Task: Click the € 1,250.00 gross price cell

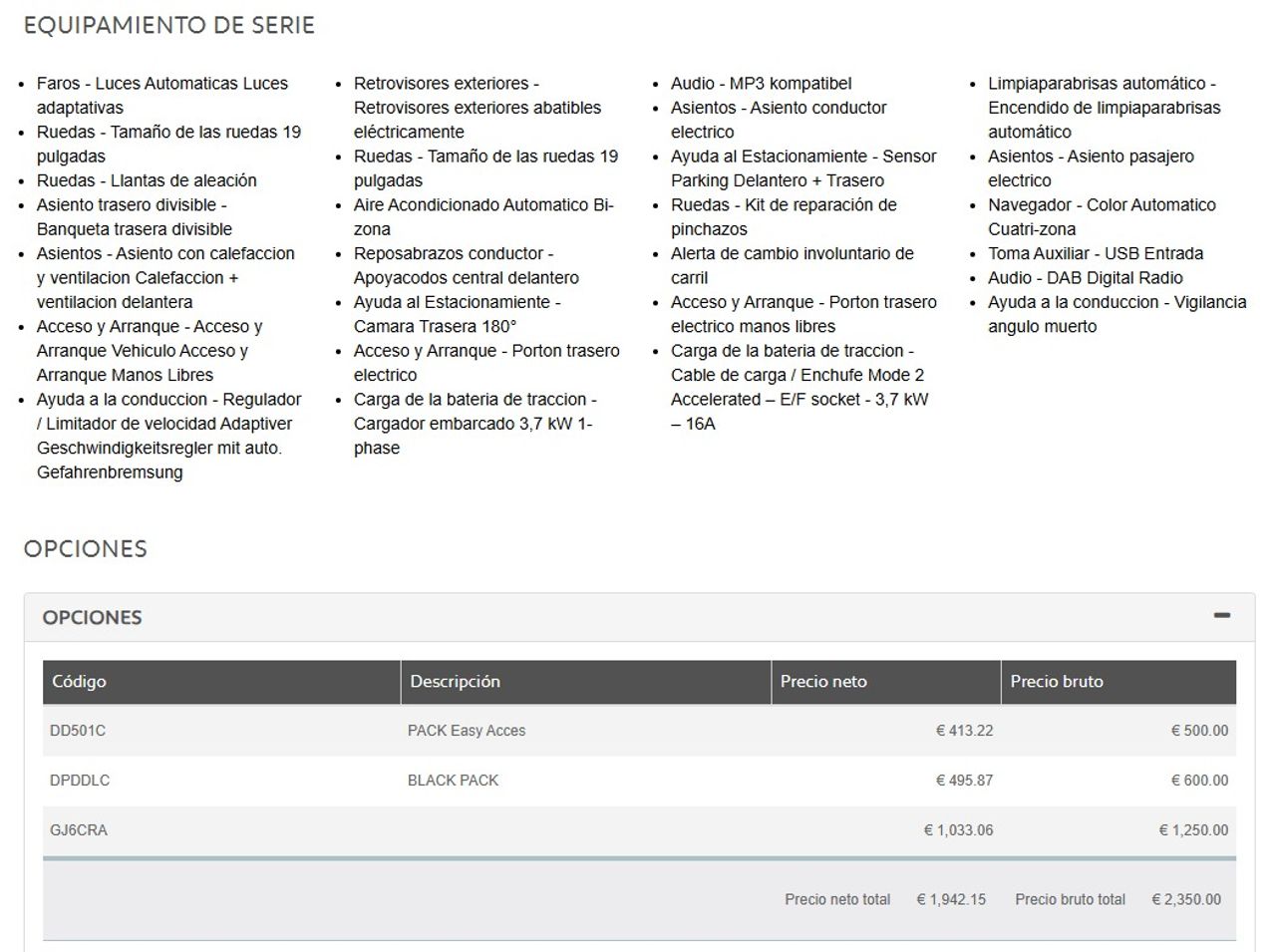Action: [x=1193, y=830]
